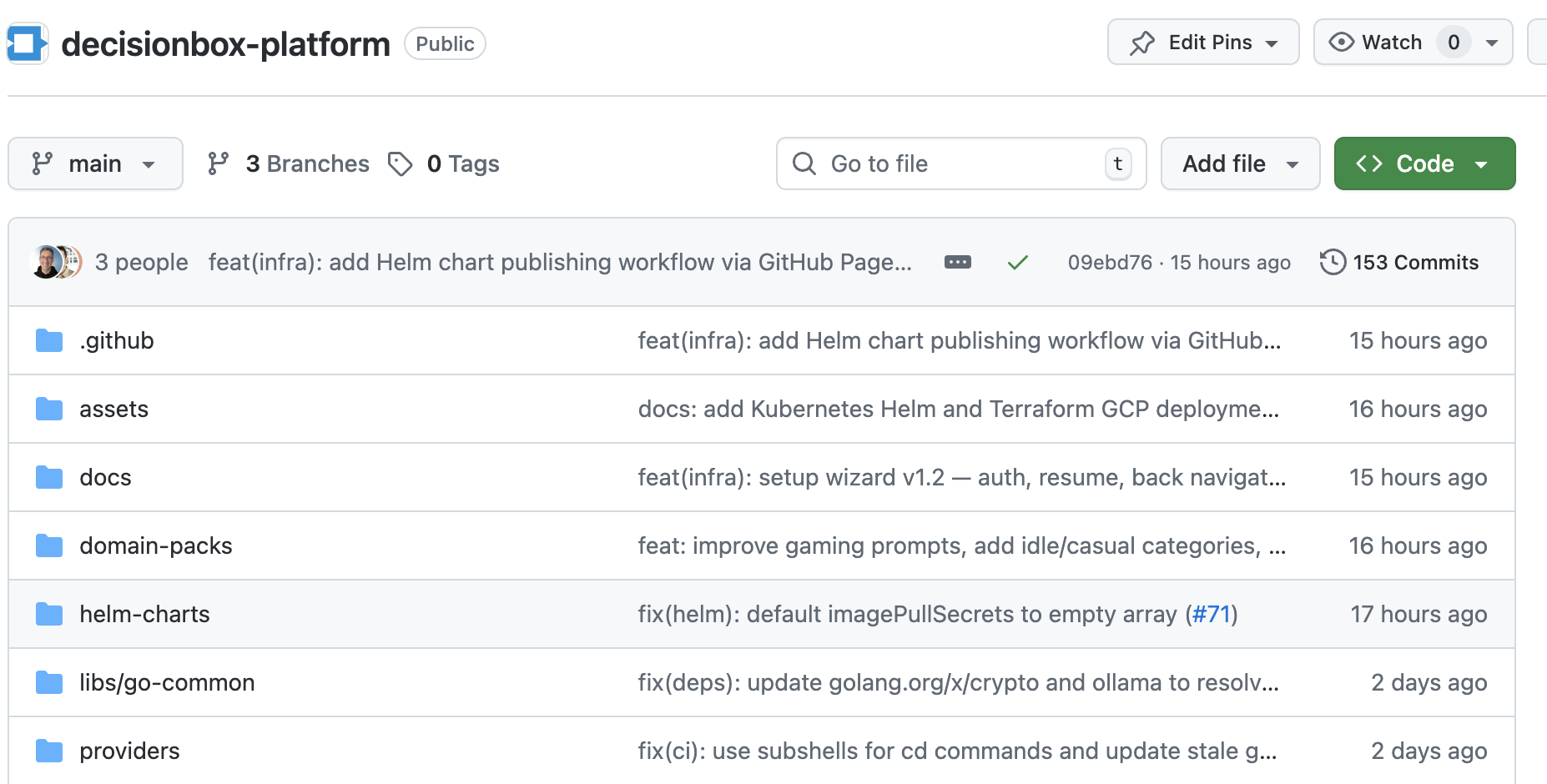Open the .github folder
Screen dimensions: 1547x784
click(x=117, y=341)
